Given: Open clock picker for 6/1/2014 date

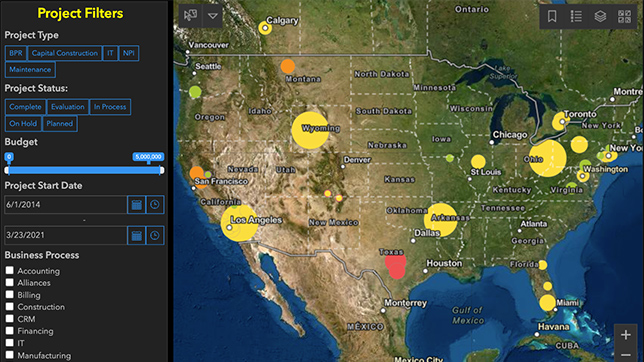Looking at the screenshot, I should pos(155,205).
